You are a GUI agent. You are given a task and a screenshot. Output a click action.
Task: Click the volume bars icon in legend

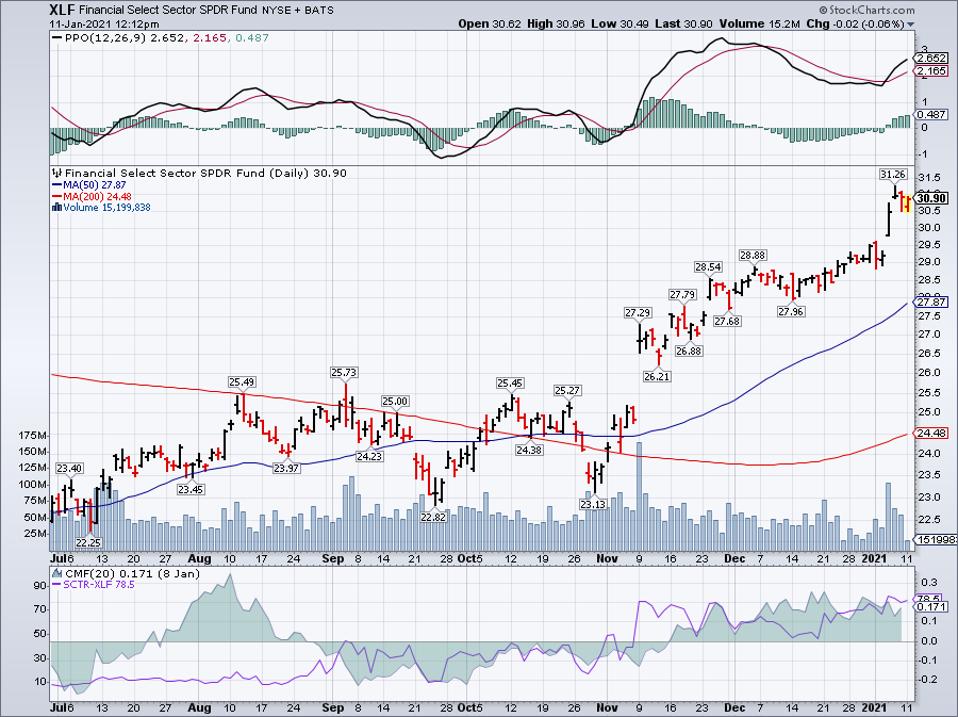[x=57, y=208]
